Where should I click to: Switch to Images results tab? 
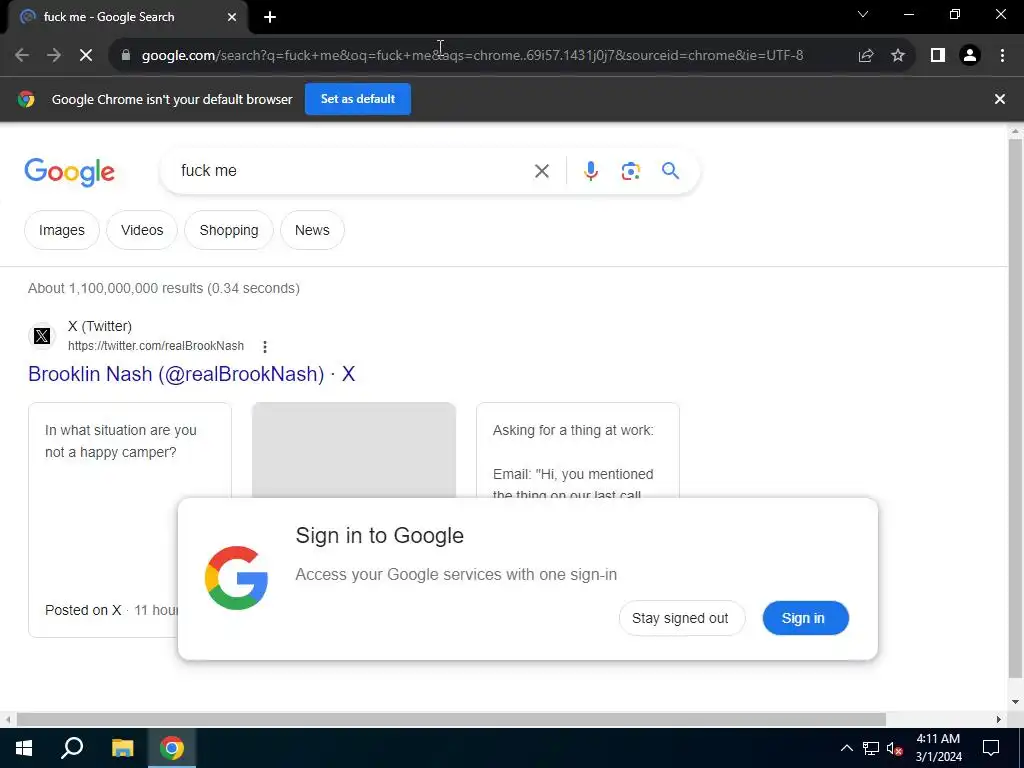click(x=61, y=230)
